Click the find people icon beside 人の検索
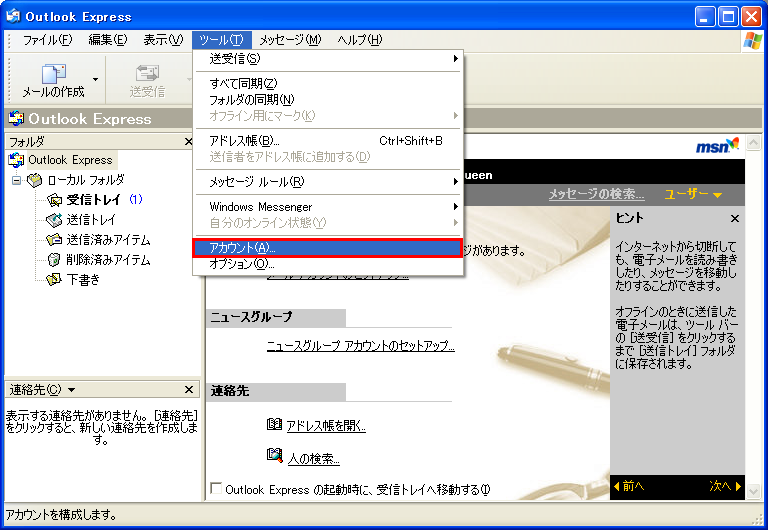Viewport: 768px width, 530px height. (274, 456)
